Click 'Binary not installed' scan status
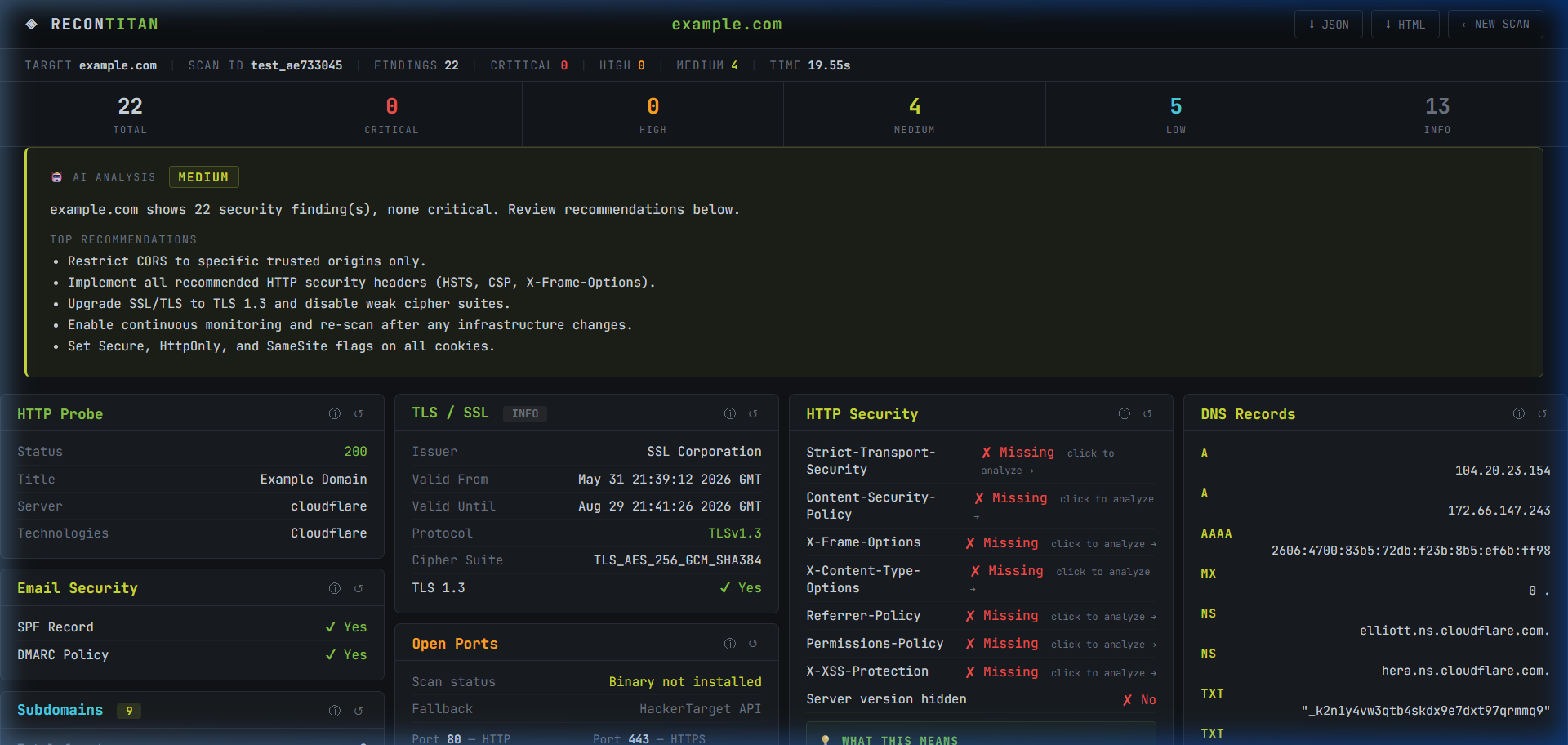 click(685, 682)
